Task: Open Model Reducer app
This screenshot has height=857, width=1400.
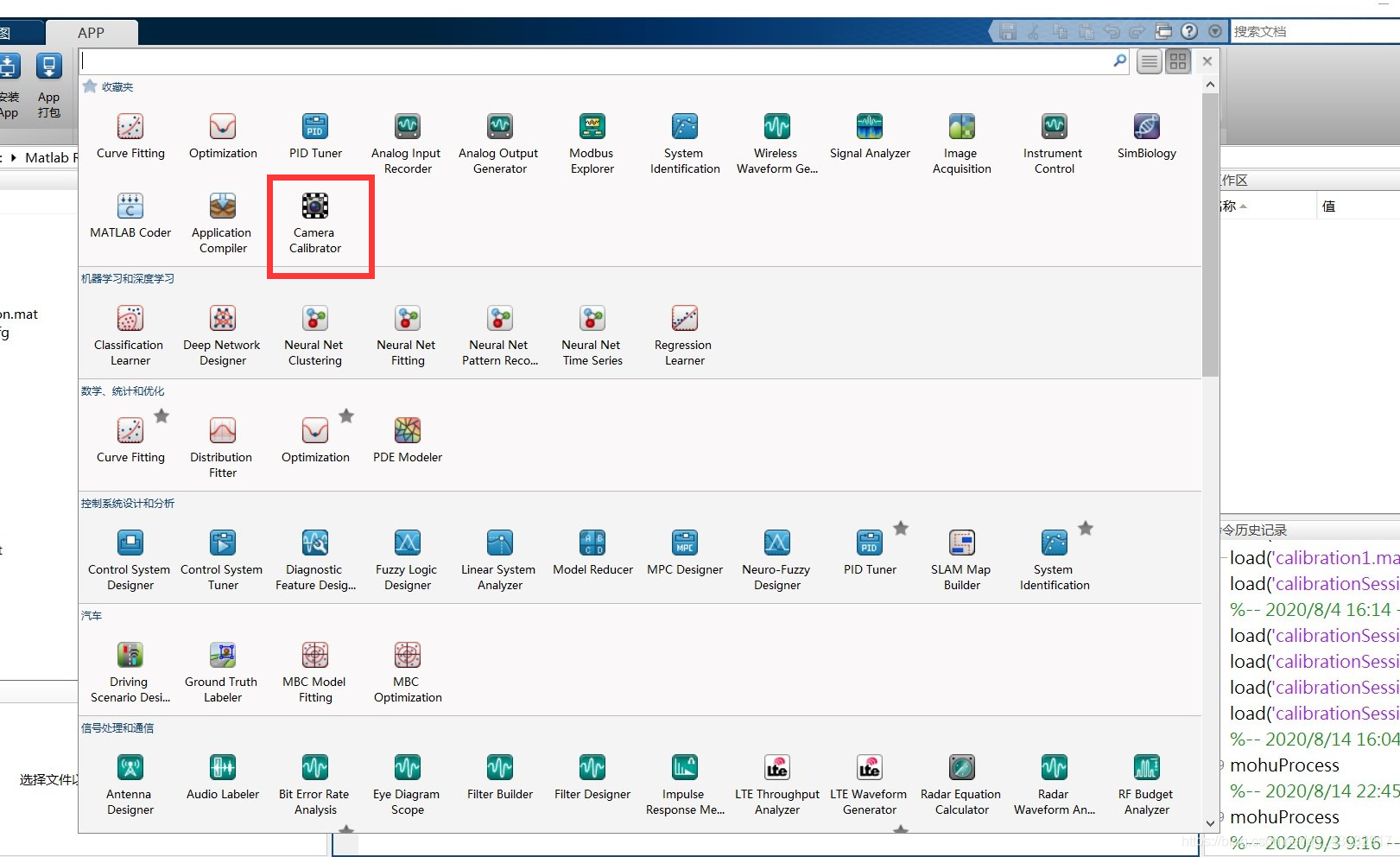Action: point(592,553)
